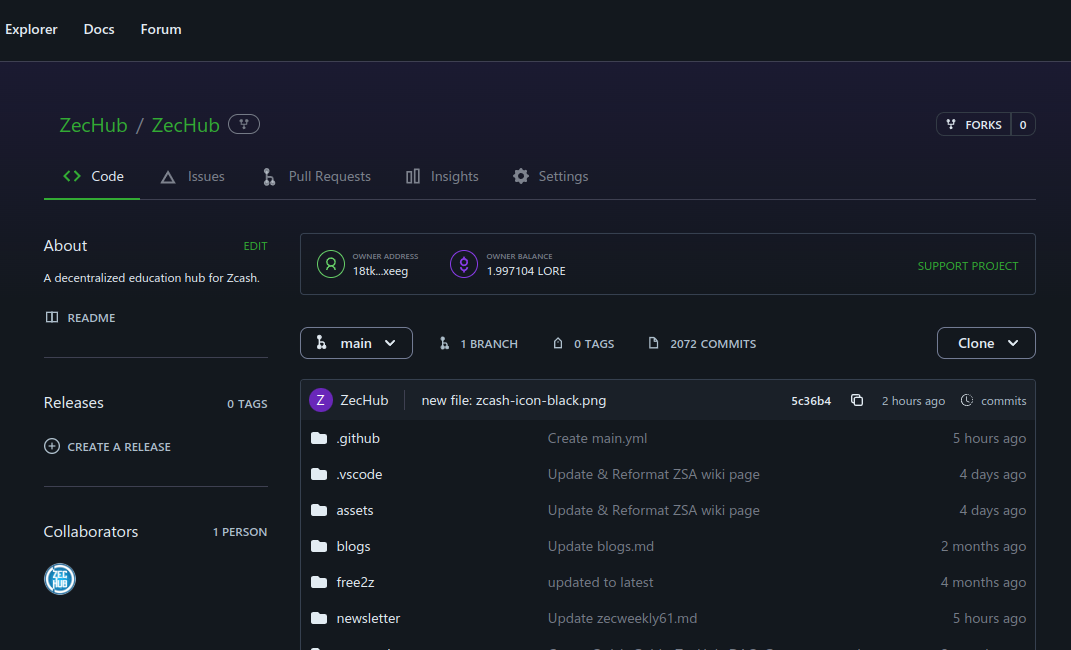Open .github folder name
1071x650 pixels.
coord(358,438)
